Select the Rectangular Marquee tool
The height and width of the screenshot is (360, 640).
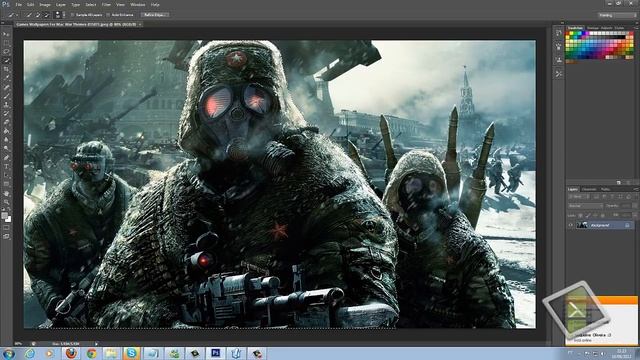[x=6, y=43]
